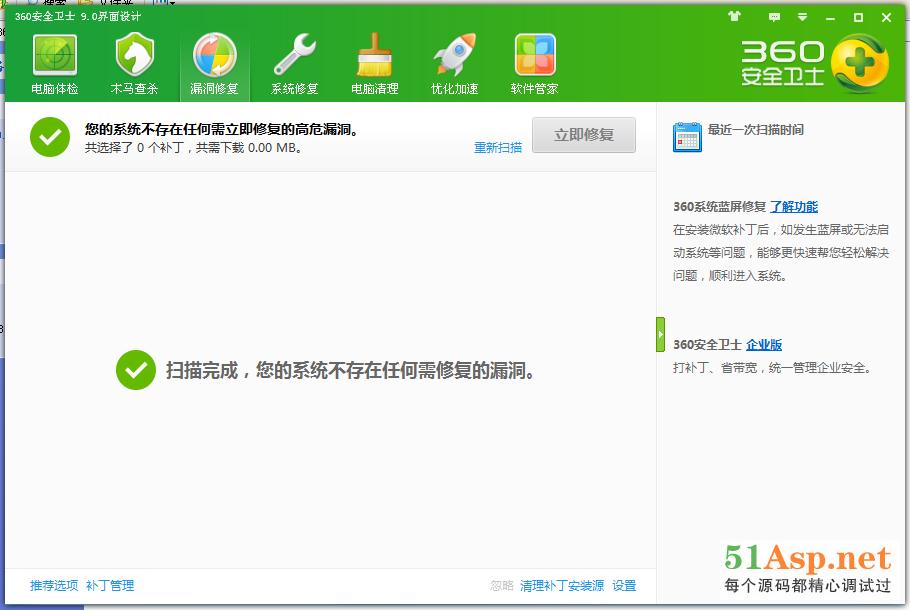This screenshot has height=610, width=910.
Task: Click the text 您的系统不存在任何需立即修复的高危漏洞
Action: pos(221,129)
